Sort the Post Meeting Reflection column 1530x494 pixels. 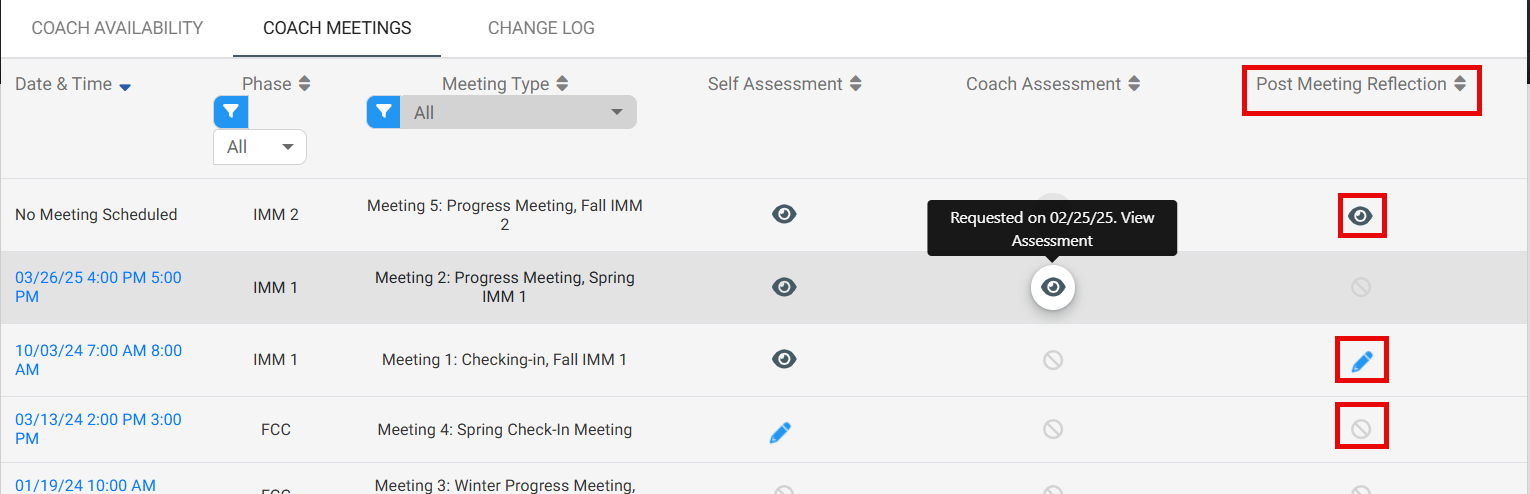coord(1460,84)
